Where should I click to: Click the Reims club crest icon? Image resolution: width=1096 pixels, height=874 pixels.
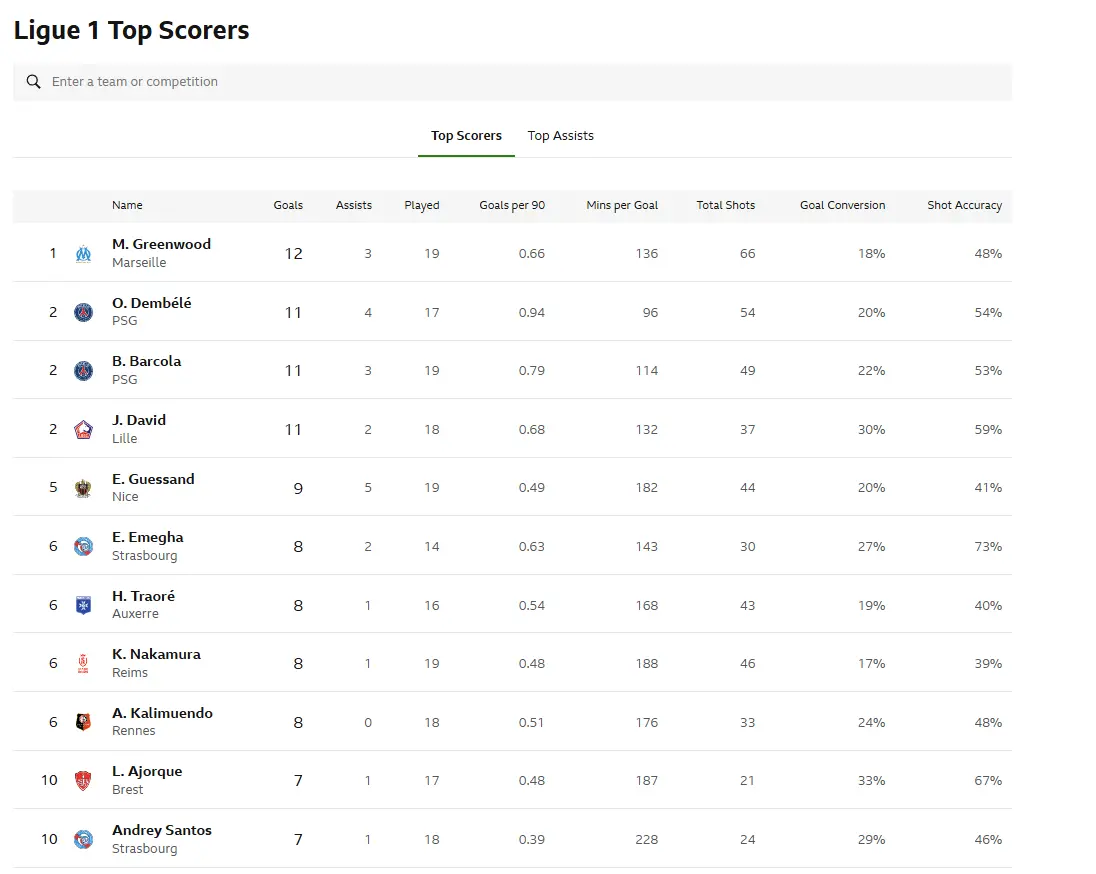click(83, 664)
